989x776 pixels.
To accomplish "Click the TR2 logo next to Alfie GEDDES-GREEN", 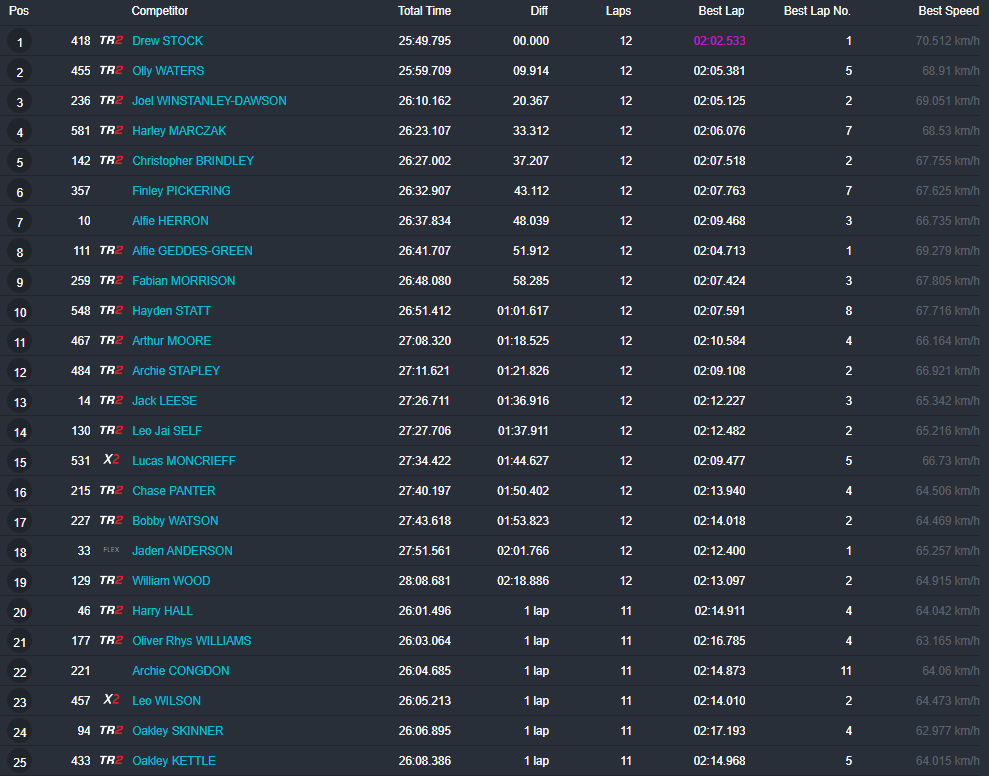I will click(x=111, y=251).
